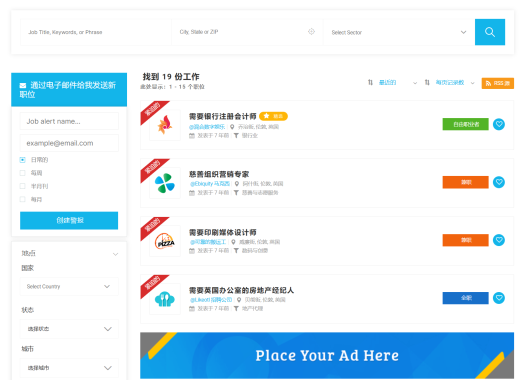Favorite the 慈善组织营销专家 job with heart icon
The image size is (526, 380).
click(499, 182)
